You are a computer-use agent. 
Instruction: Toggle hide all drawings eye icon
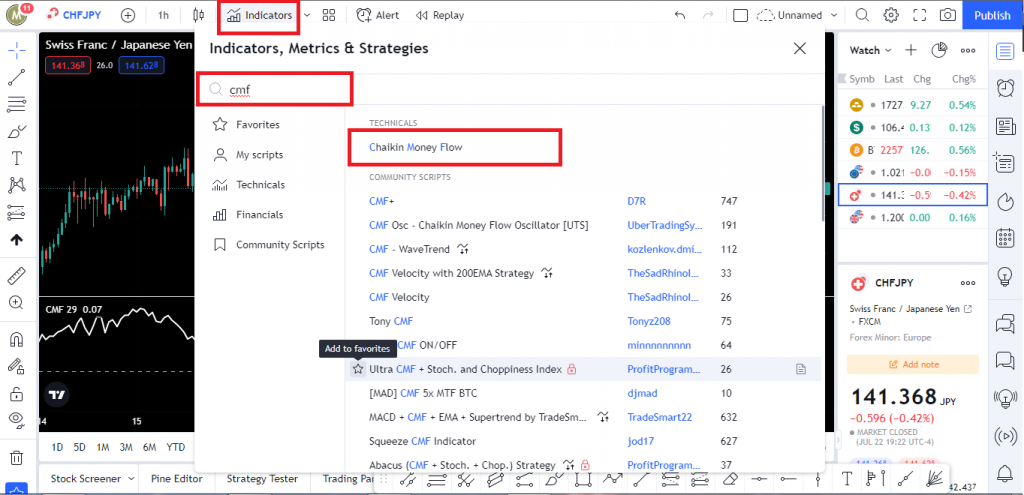click(17, 419)
